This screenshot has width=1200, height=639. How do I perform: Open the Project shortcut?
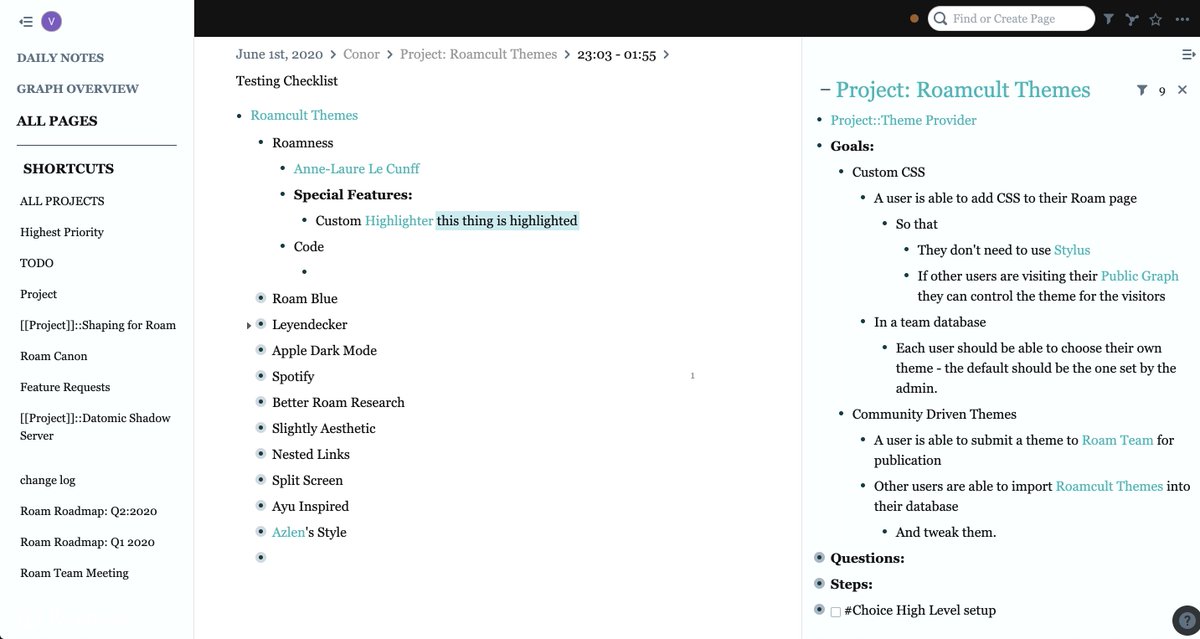(x=39, y=294)
